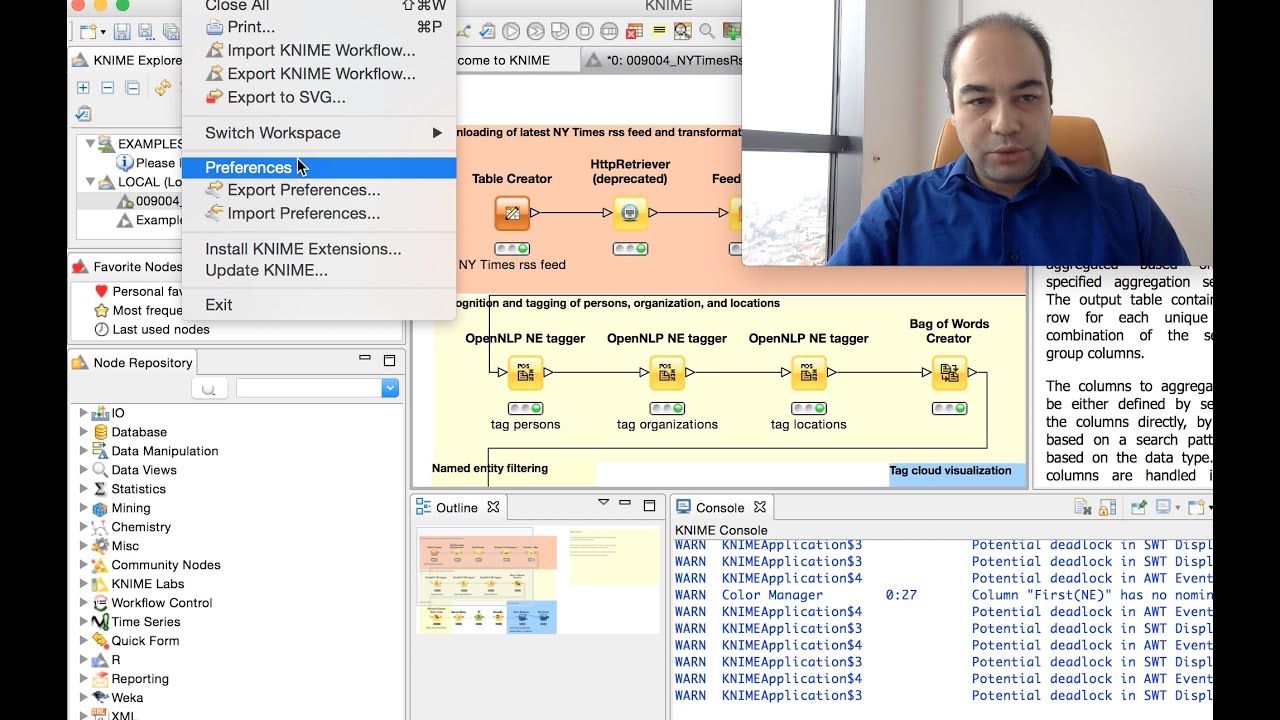Click the Save As toolbar icon
The height and width of the screenshot is (720, 1280).
146,32
